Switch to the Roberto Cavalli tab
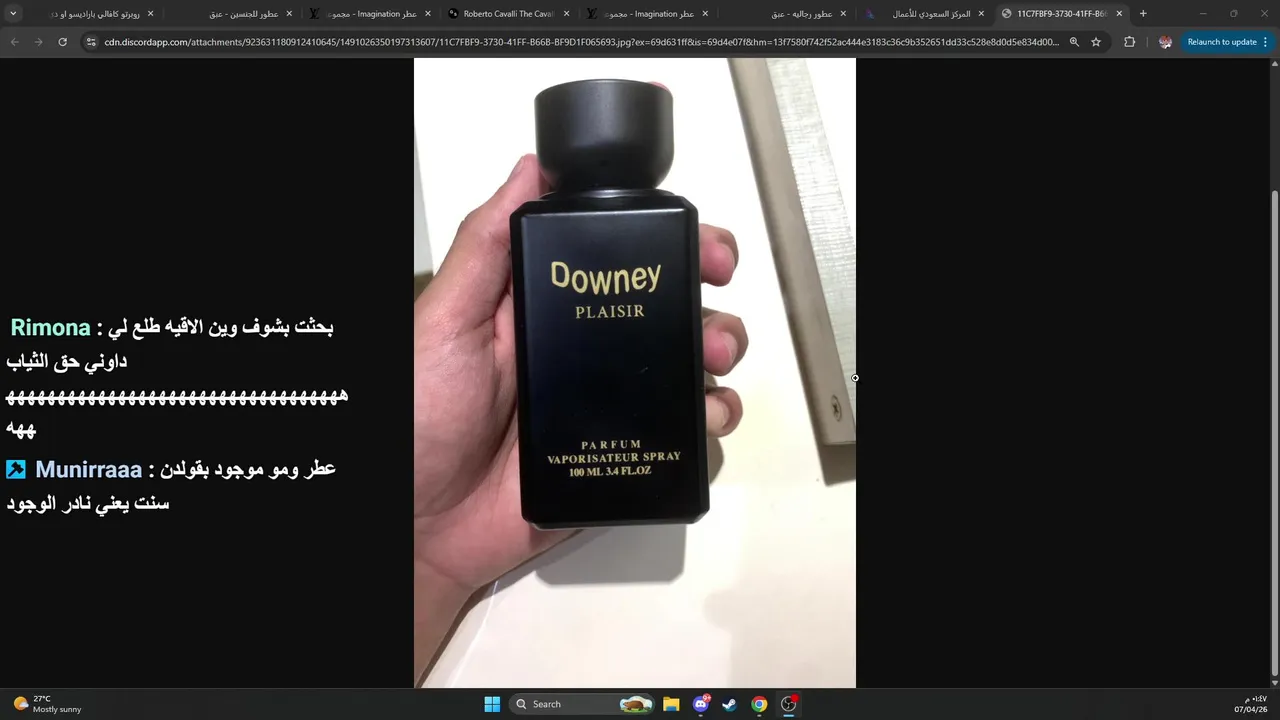 pyautogui.click(x=508, y=14)
